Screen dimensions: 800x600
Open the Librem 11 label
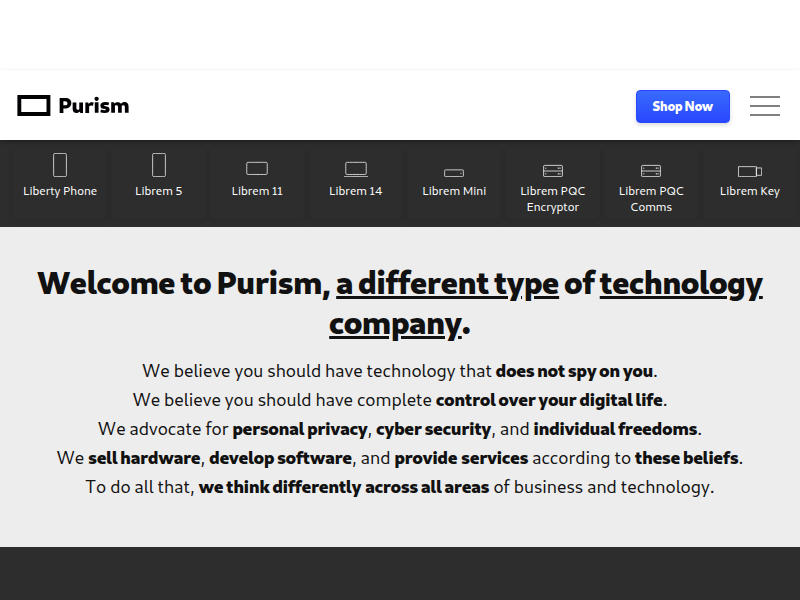[x=257, y=191]
